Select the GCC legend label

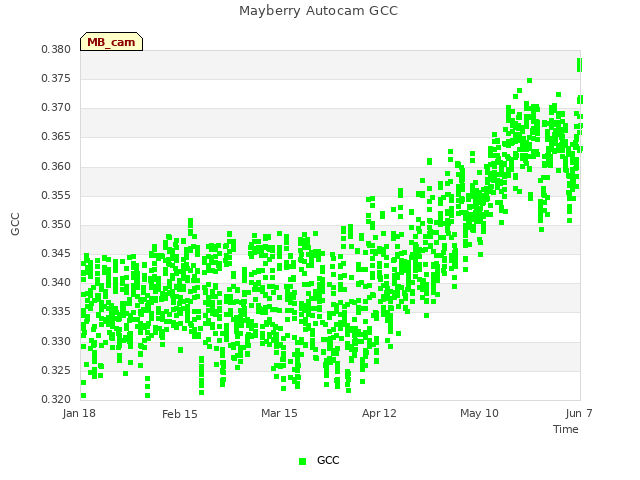tap(328, 460)
